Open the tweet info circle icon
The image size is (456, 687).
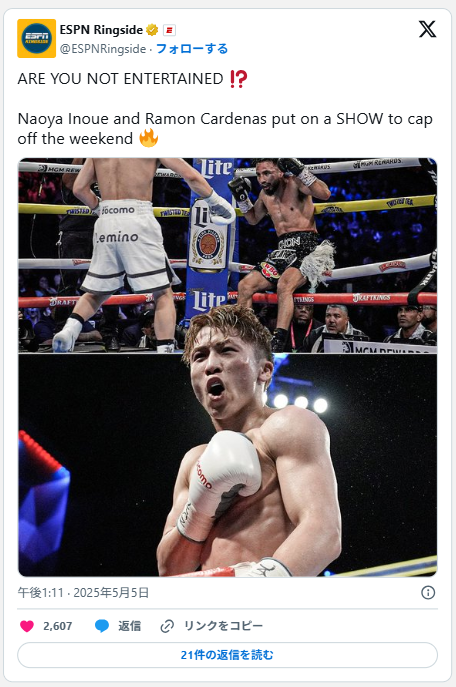428,593
